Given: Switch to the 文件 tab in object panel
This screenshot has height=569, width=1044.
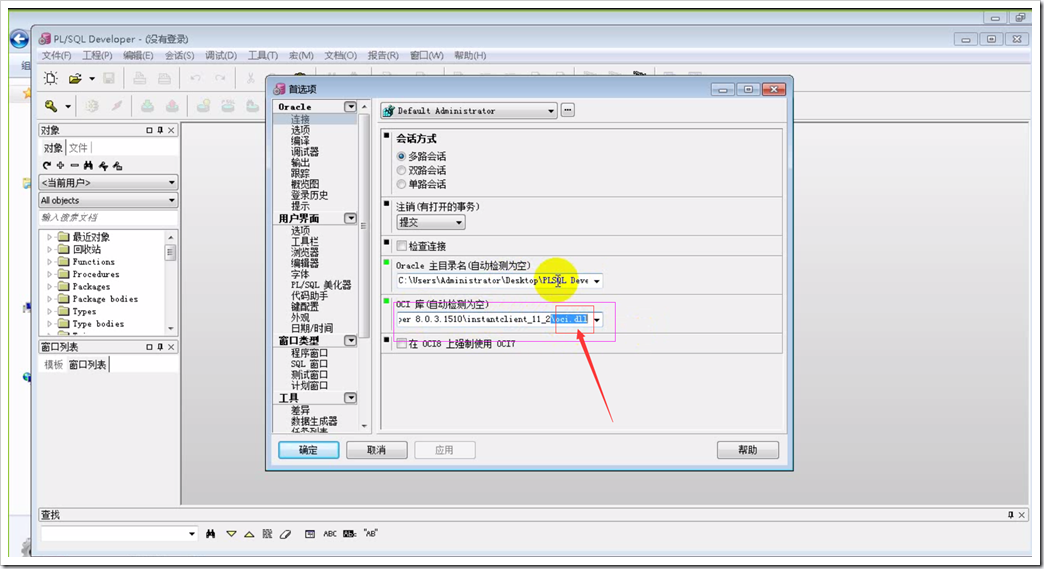Looking at the screenshot, I should (x=79, y=148).
